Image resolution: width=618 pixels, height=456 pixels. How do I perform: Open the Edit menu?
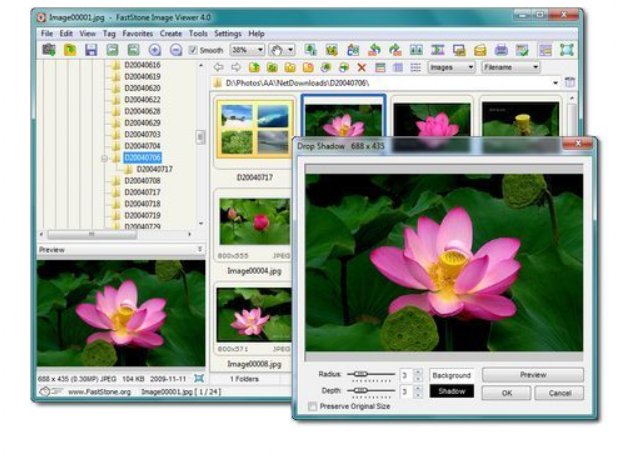click(66, 34)
